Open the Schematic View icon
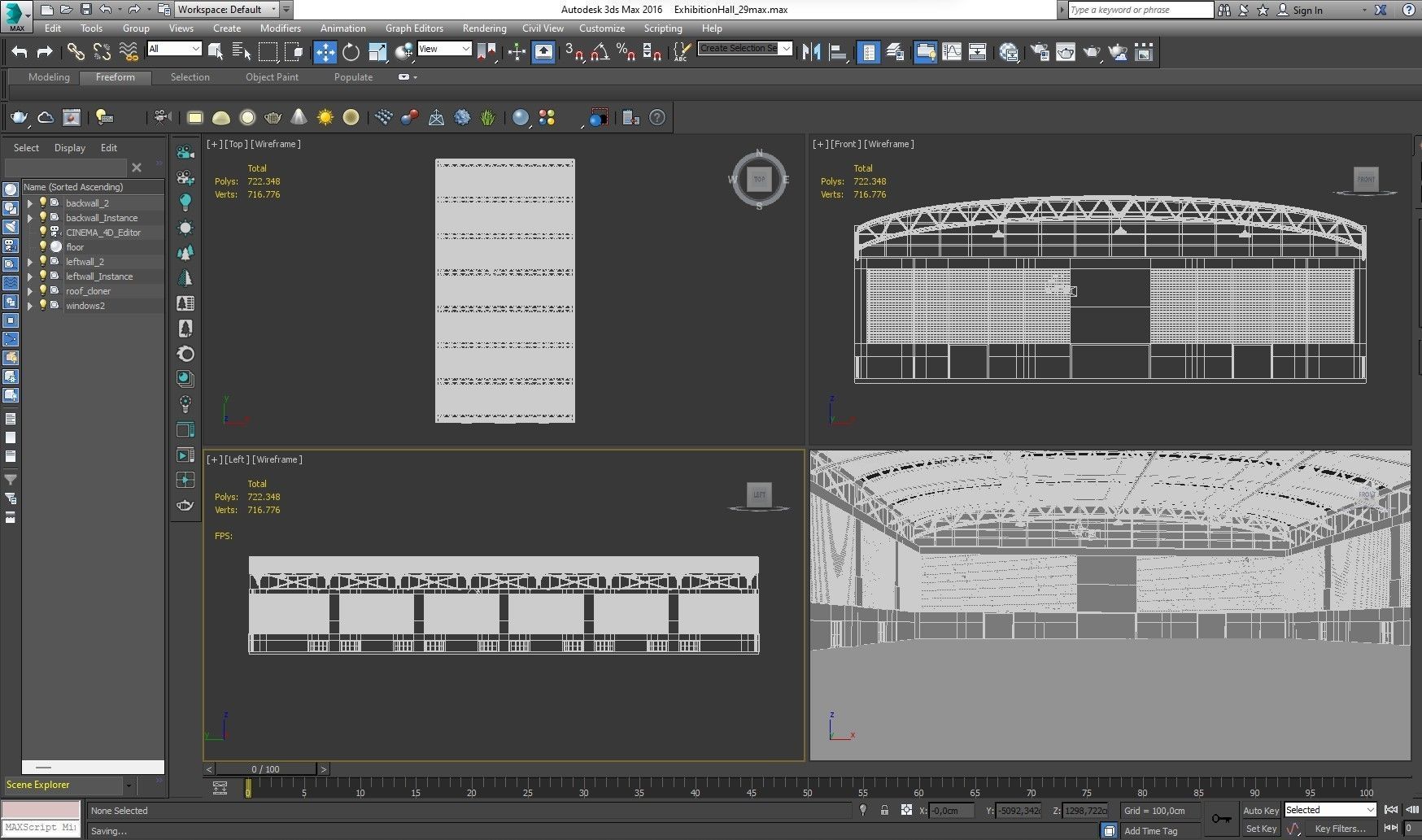Image resolution: width=1422 pixels, height=840 pixels. pos(978,52)
